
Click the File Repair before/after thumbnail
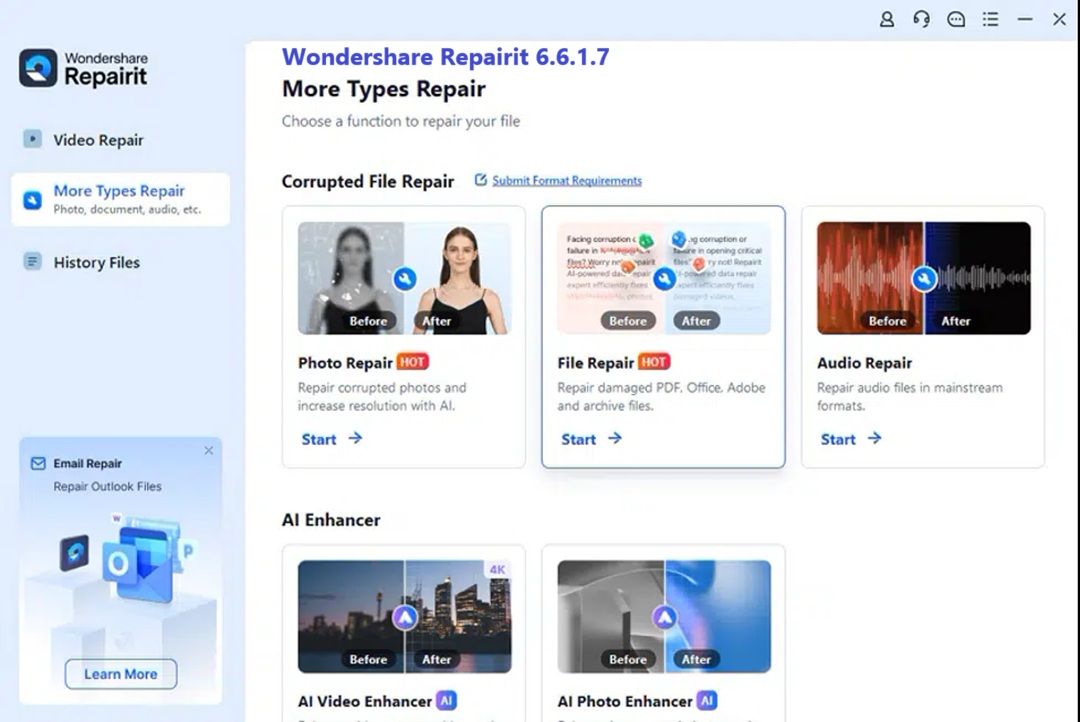pyautogui.click(x=664, y=278)
